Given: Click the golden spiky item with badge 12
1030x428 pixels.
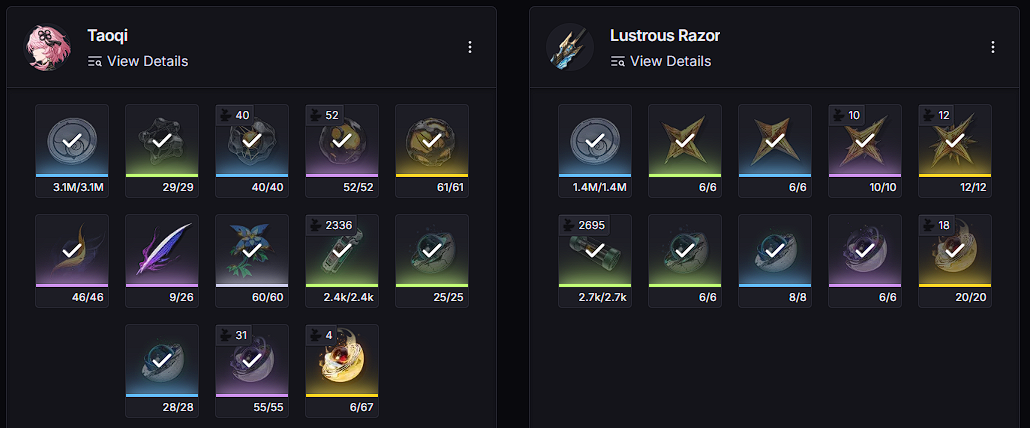Looking at the screenshot, I should pyautogui.click(x=955, y=150).
